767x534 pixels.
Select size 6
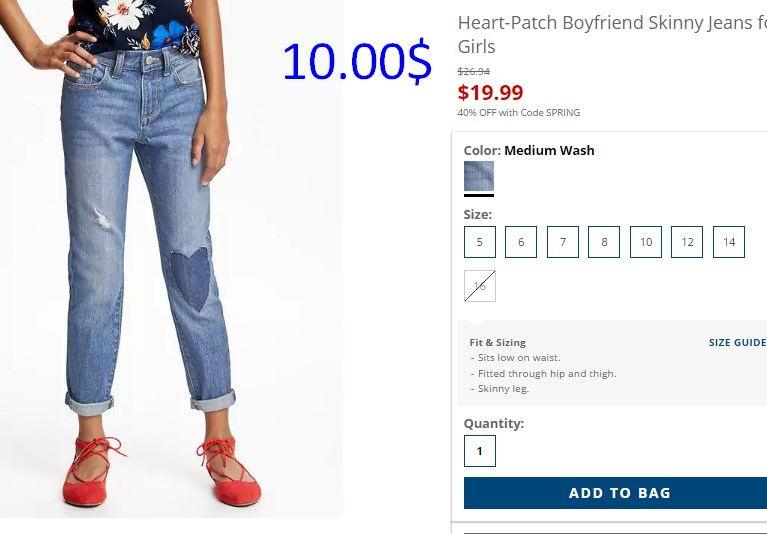[x=520, y=242]
